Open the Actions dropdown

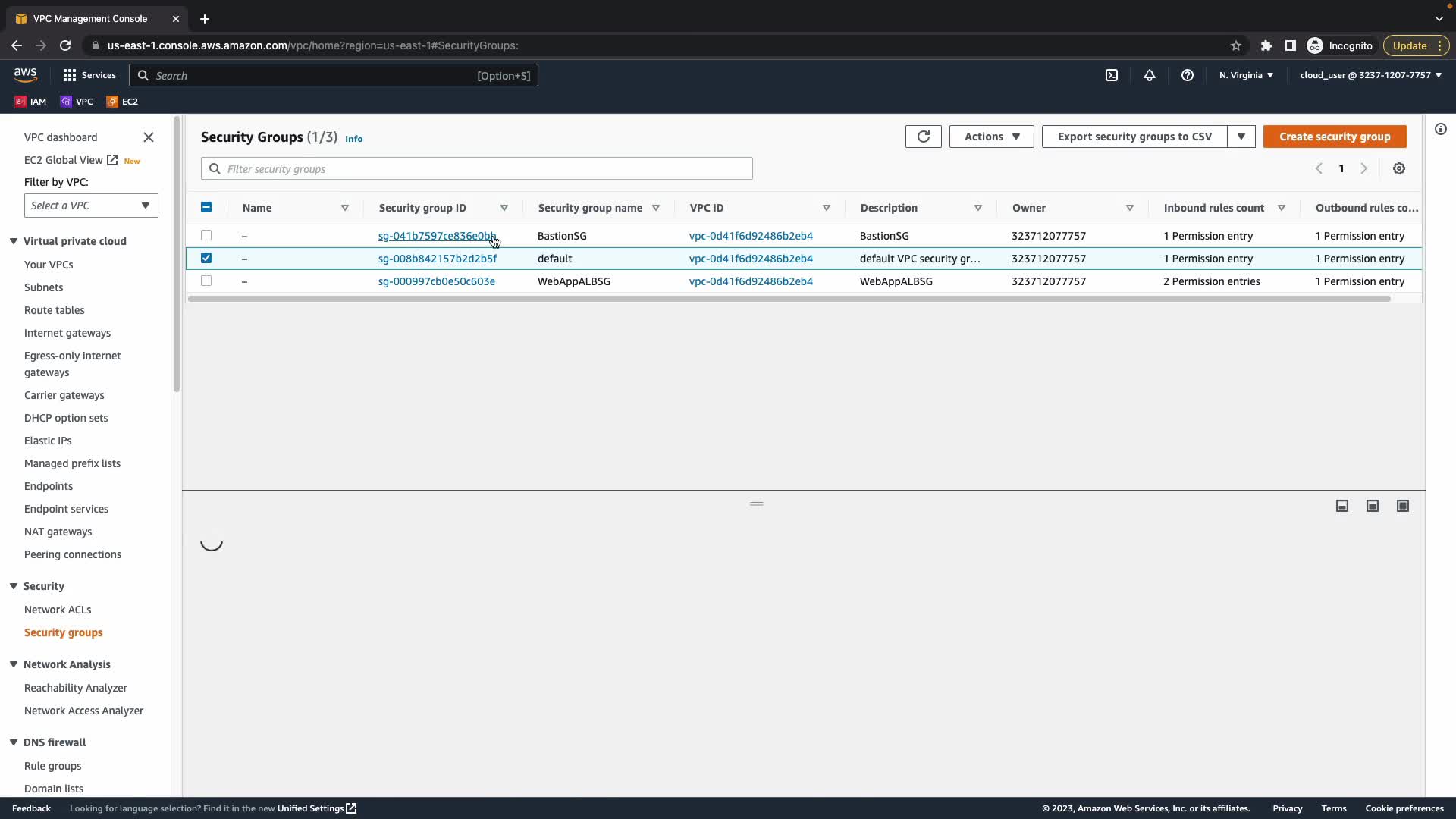pyautogui.click(x=991, y=136)
